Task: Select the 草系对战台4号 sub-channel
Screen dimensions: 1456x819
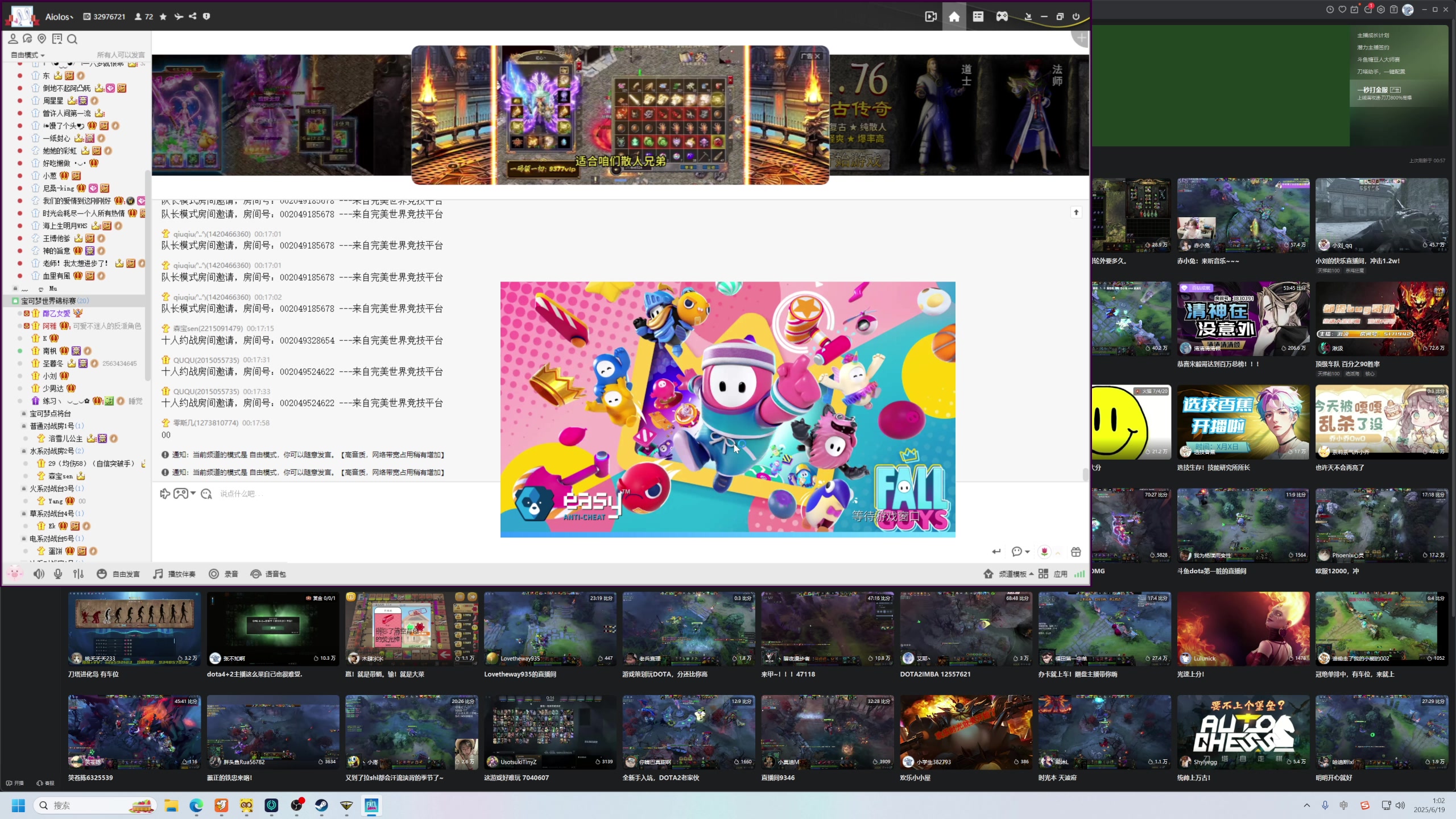Action: (52, 514)
